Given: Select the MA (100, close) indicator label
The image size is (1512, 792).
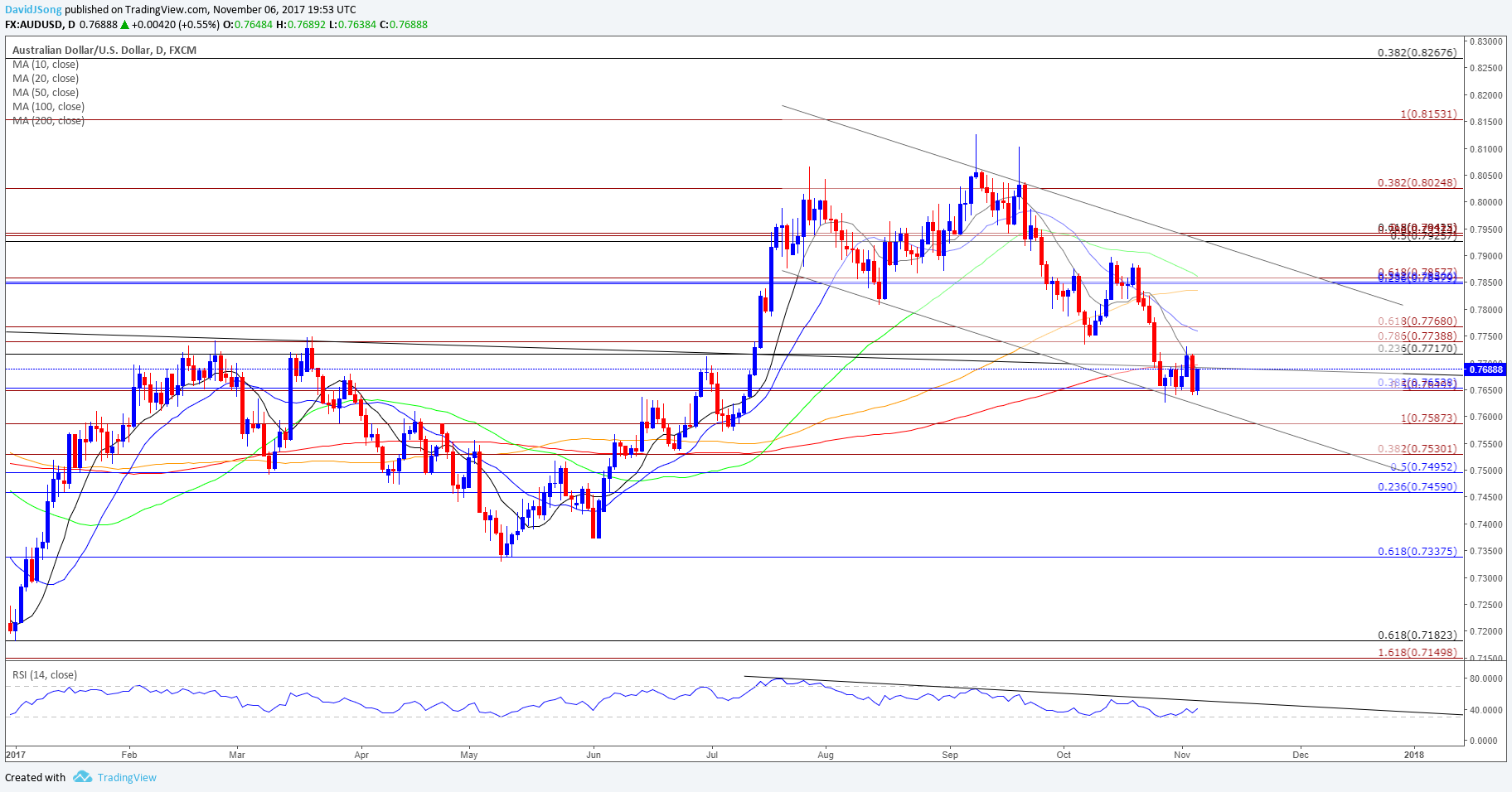Looking at the screenshot, I should tap(48, 107).
